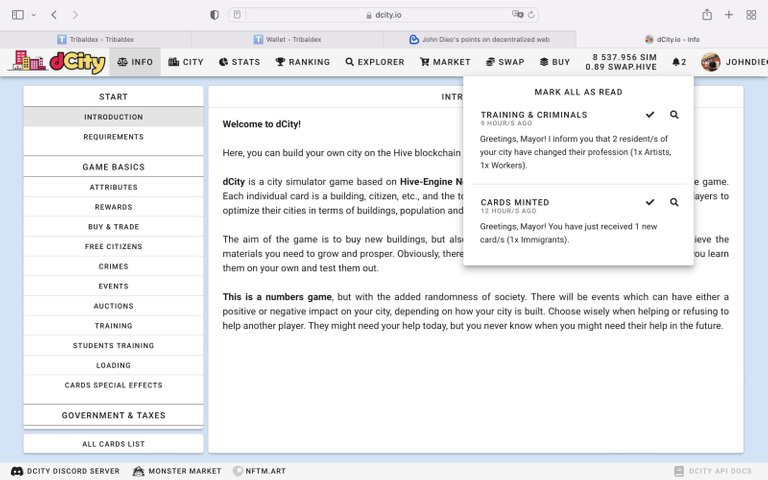Viewport: 768px width, 480px height.
Task: Open ALL CARDS LIST
Action: (x=114, y=444)
